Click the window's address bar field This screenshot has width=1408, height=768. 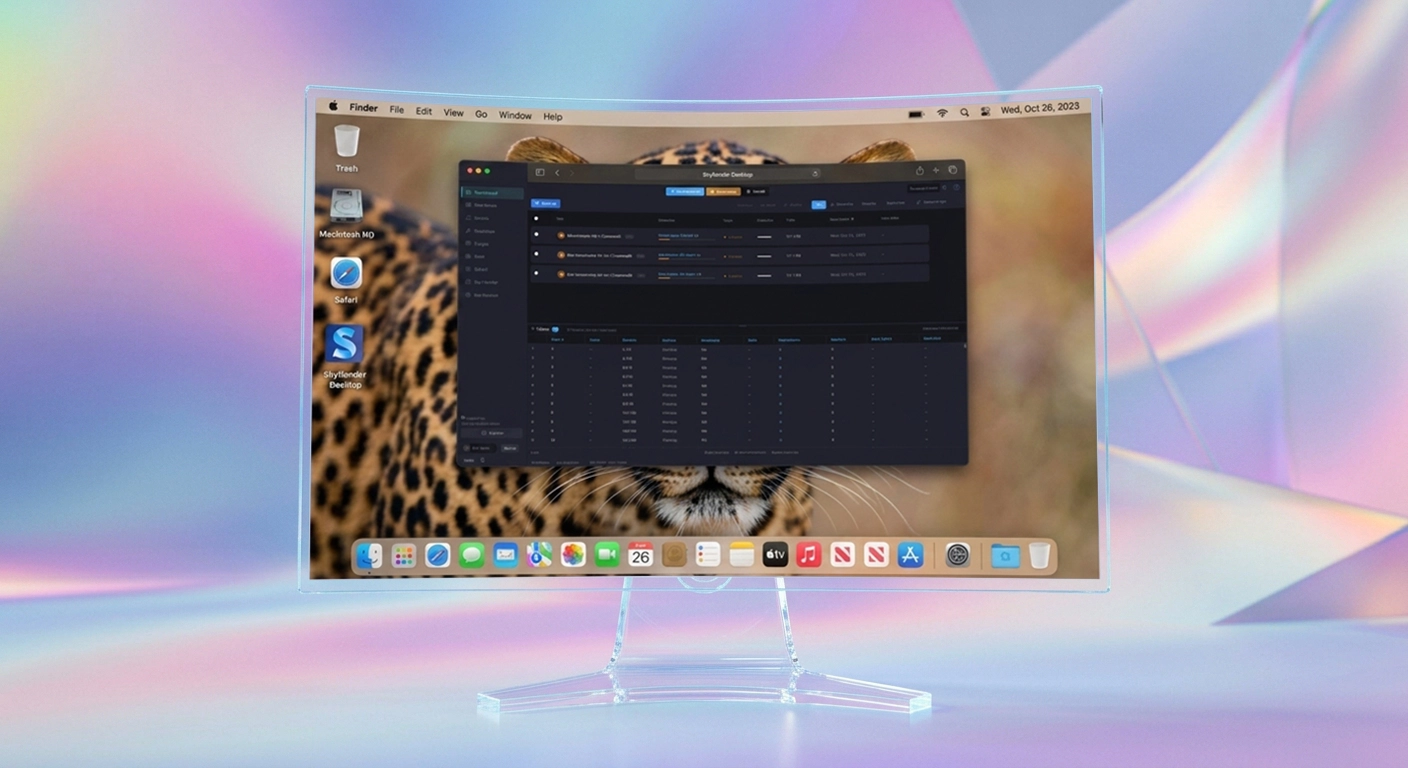(x=728, y=174)
